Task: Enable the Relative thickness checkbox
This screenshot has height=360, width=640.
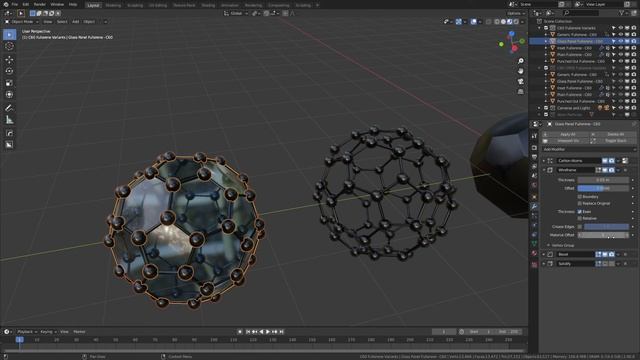Action: [580, 218]
